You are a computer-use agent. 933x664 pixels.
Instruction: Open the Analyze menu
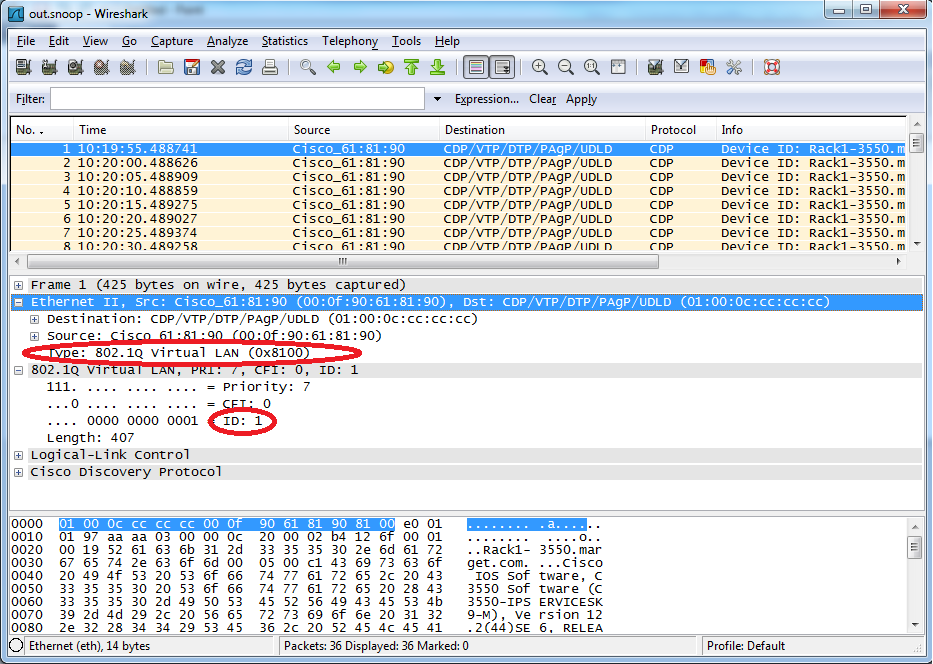(x=227, y=41)
